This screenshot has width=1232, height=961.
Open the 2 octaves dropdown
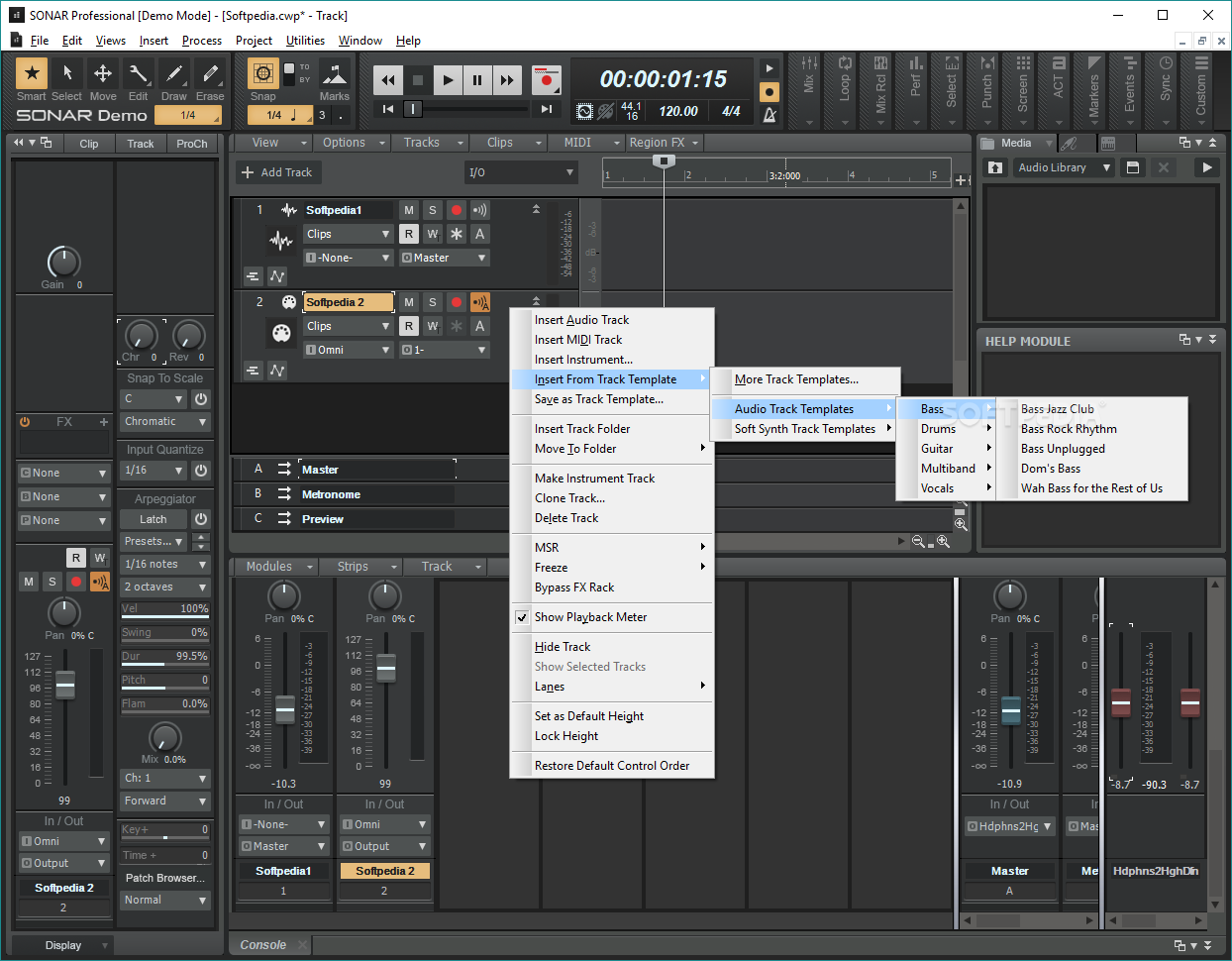pyautogui.click(x=165, y=587)
